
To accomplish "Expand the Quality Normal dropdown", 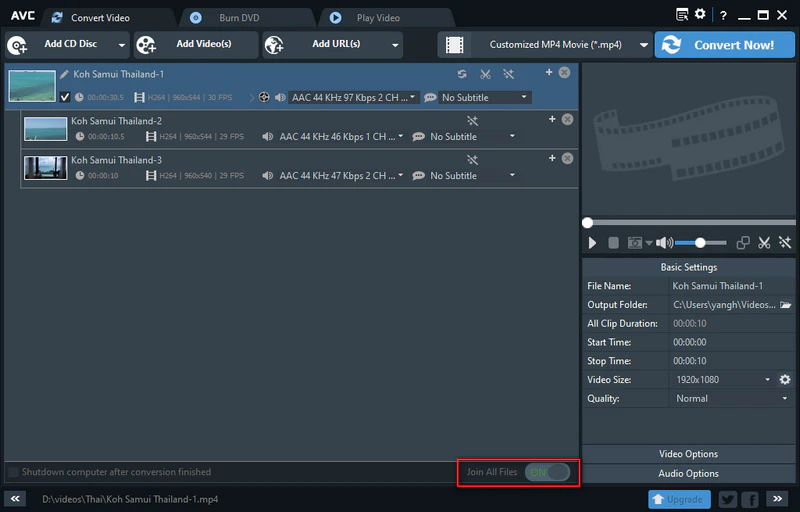I will pyautogui.click(x=731, y=399).
